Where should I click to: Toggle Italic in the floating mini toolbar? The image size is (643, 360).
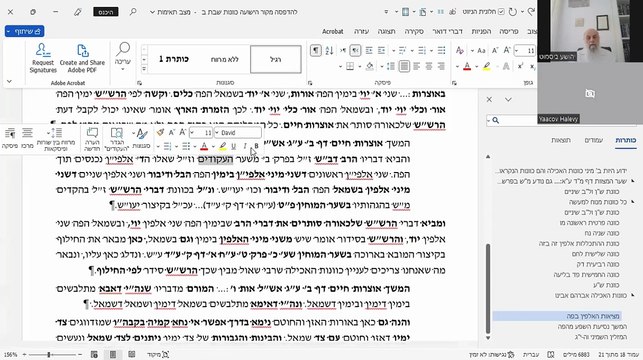click(x=245, y=146)
